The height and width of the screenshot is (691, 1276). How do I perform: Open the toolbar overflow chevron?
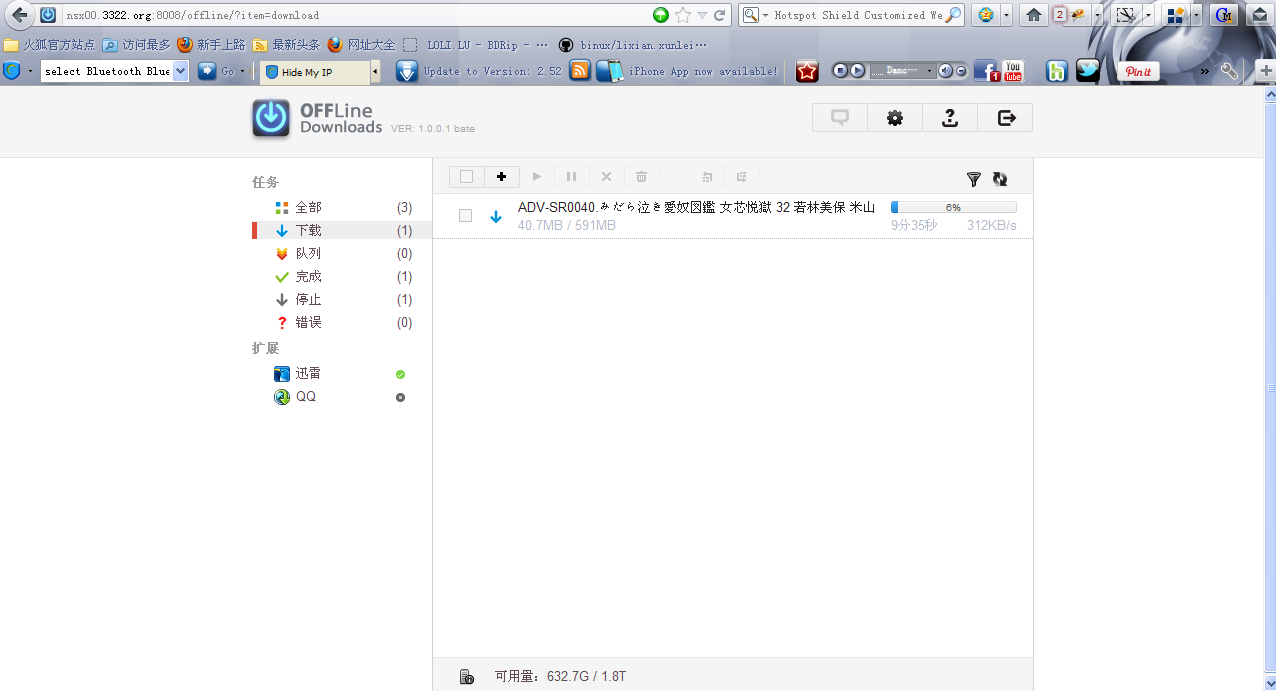pos(1205,71)
